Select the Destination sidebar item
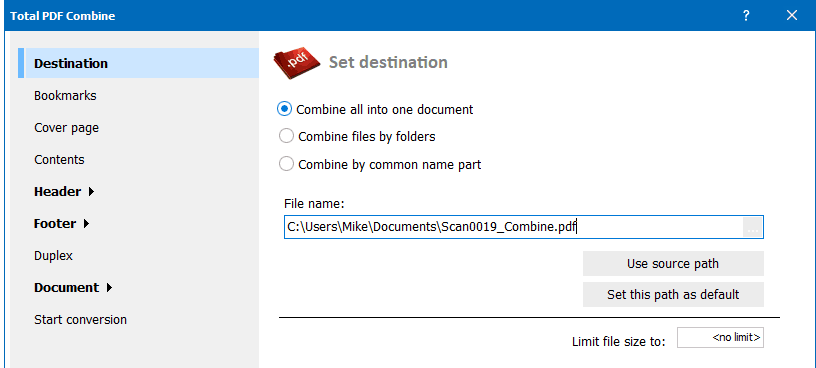Viewport: 816px width, 368px height. [x=138, y=64]
